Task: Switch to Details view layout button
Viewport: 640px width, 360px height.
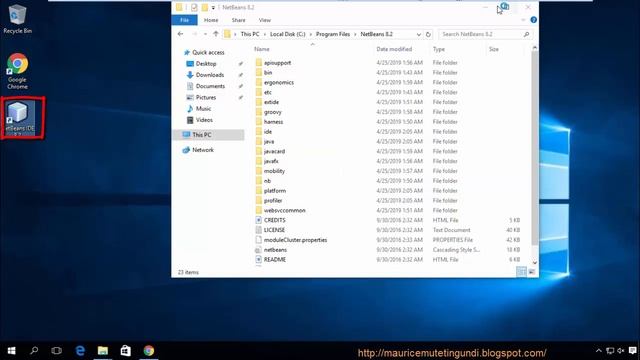Action: pyautogui.click(x=522, y=272)
